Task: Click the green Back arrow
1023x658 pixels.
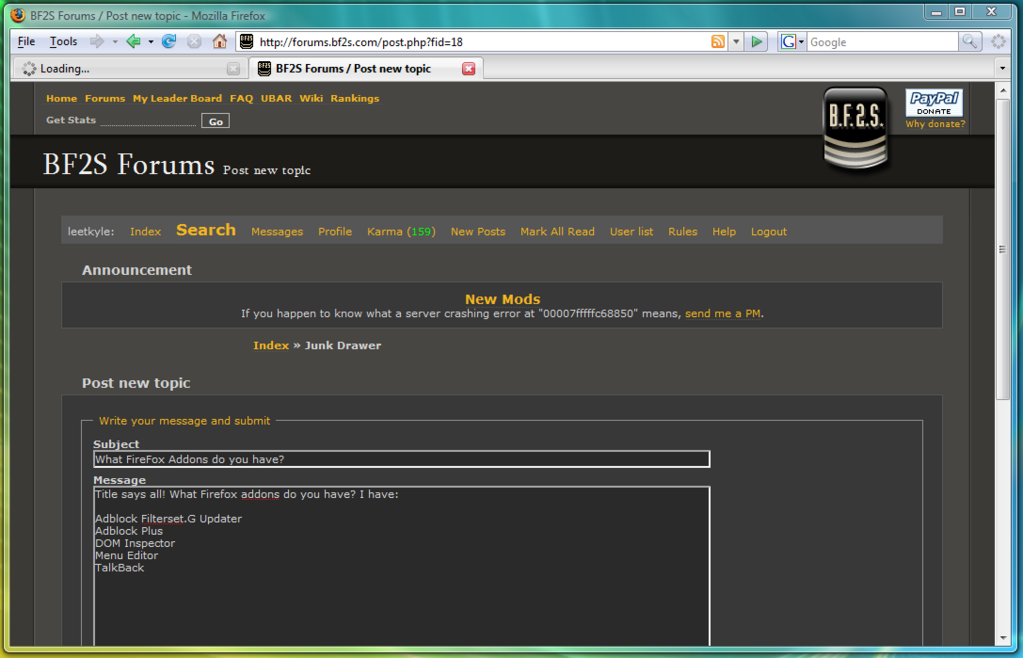Action: 133,42
